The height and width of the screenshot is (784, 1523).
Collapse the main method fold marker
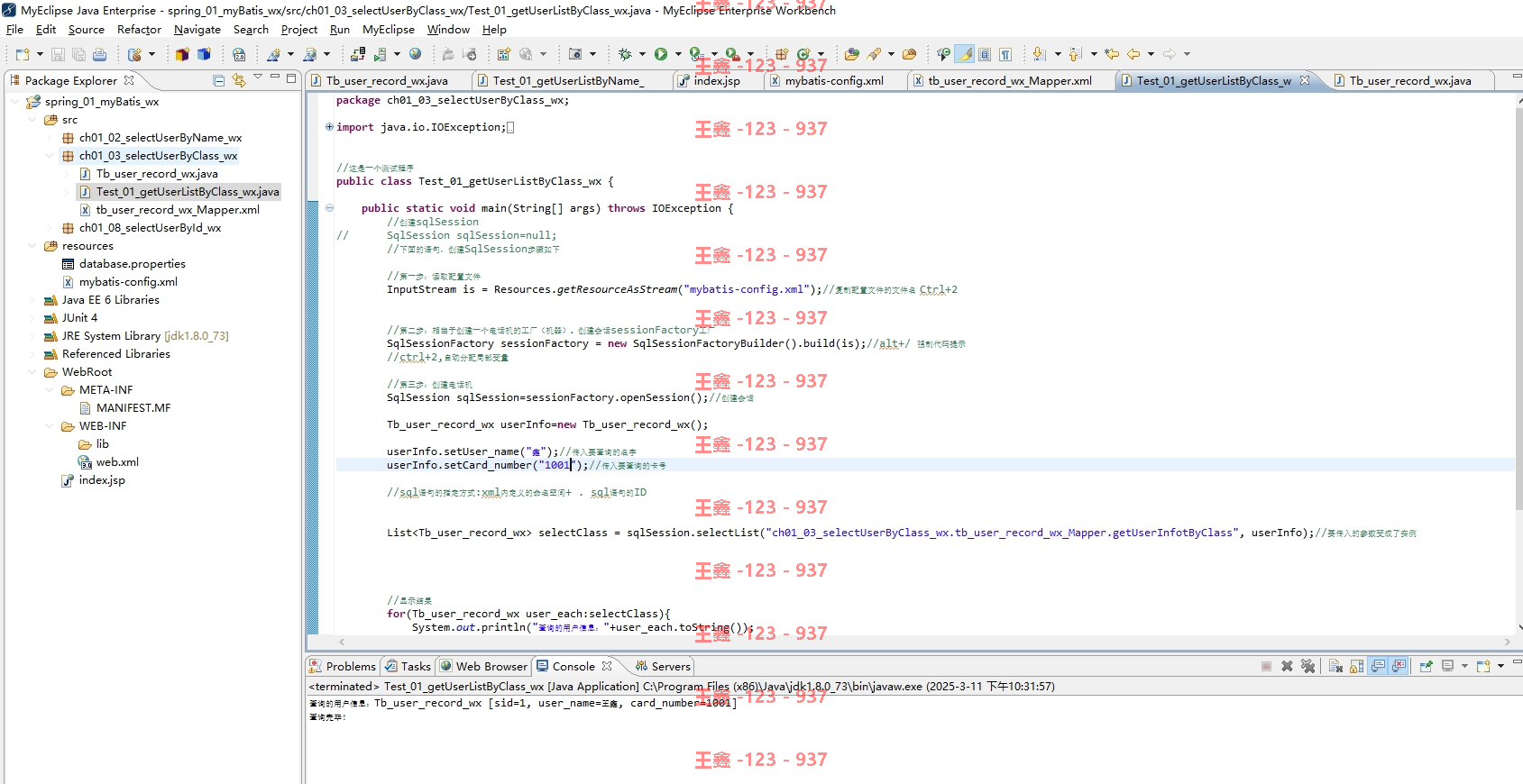329,208
